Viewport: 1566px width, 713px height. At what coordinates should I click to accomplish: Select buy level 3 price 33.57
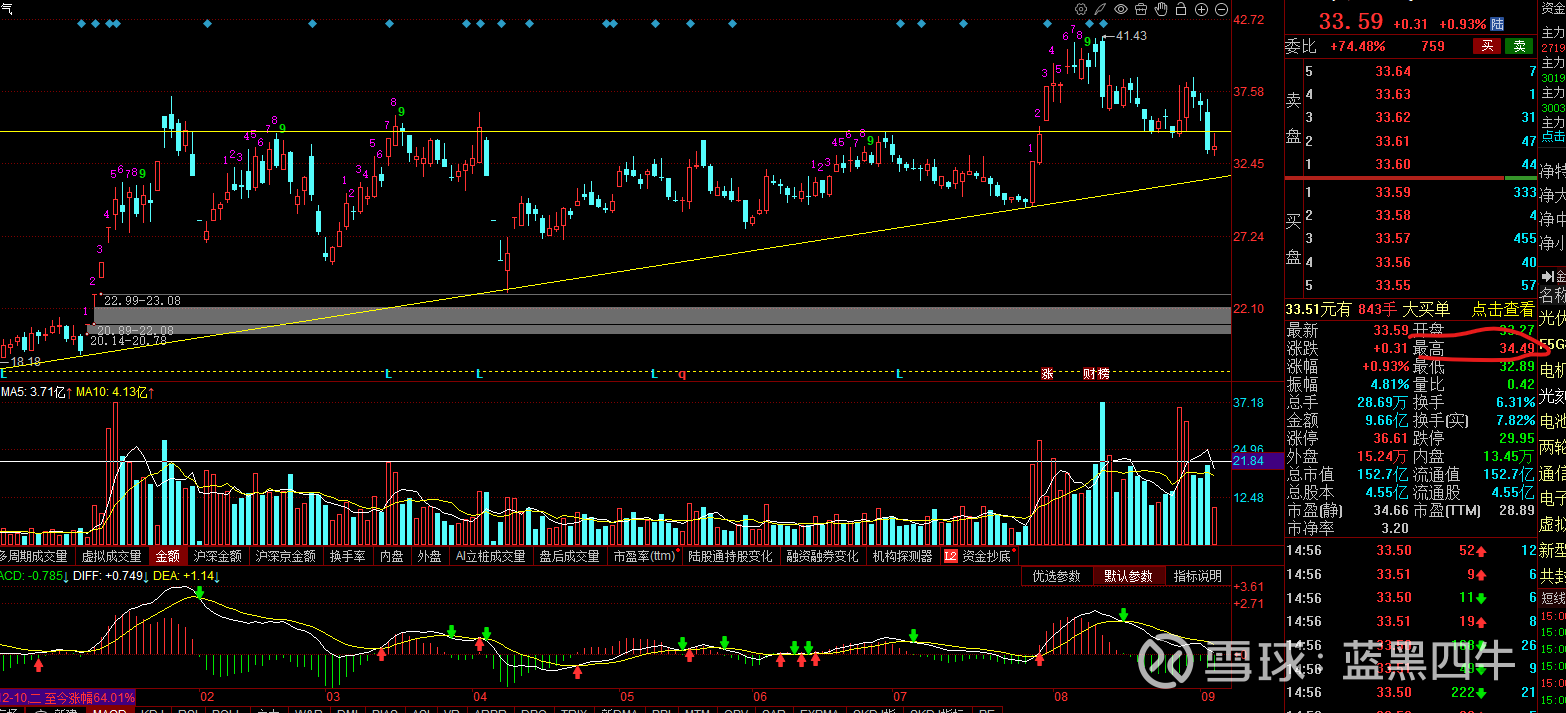coord(1393,238)
